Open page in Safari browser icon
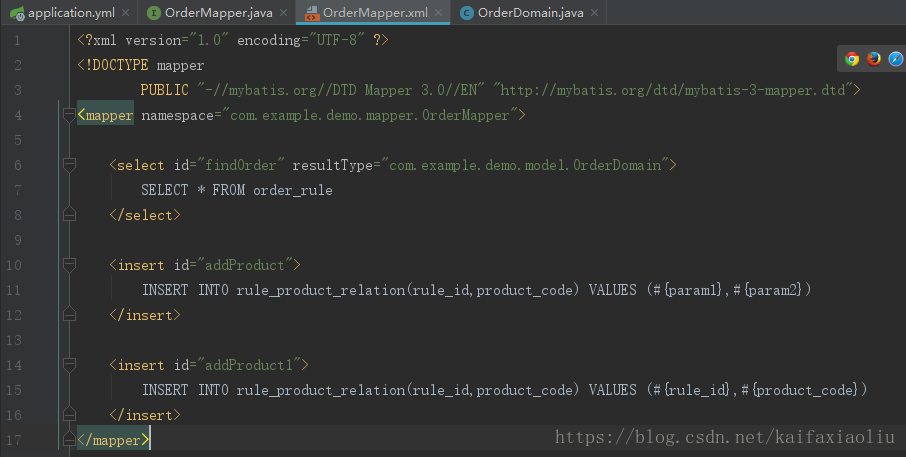 click(895, 59)
